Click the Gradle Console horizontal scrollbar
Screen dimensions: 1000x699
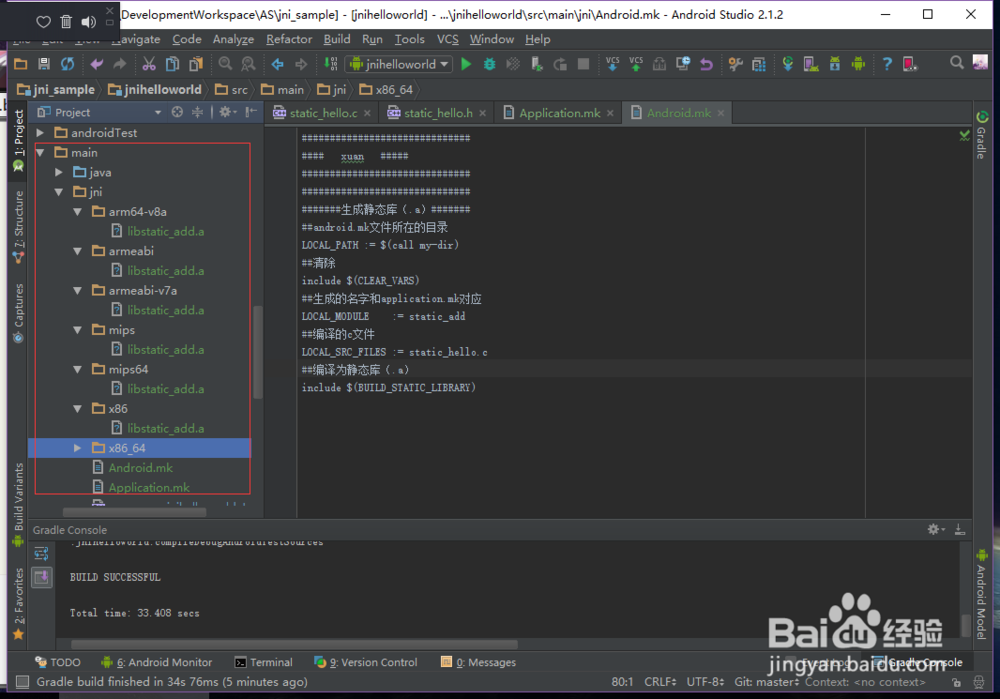pos(294,644)
